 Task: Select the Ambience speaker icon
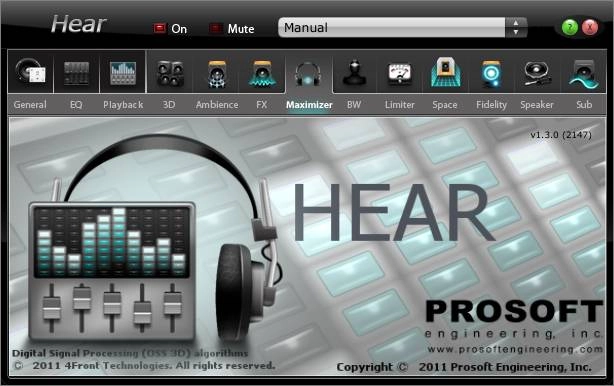tap(217, 73)
